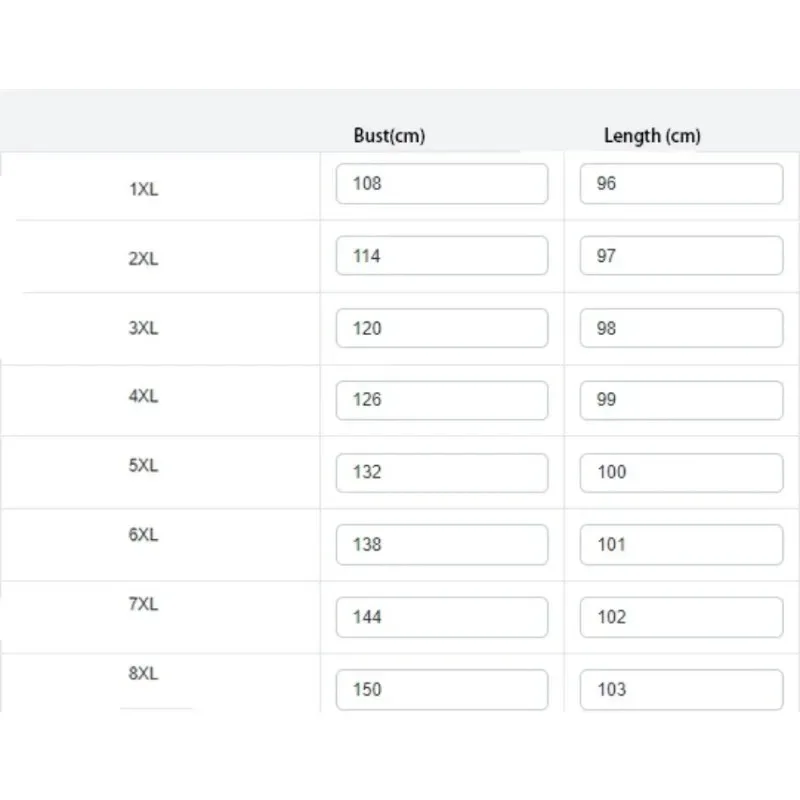Click the 7XL bust field showing 144
Screen dimensions: 800x800
pos(442,617)
